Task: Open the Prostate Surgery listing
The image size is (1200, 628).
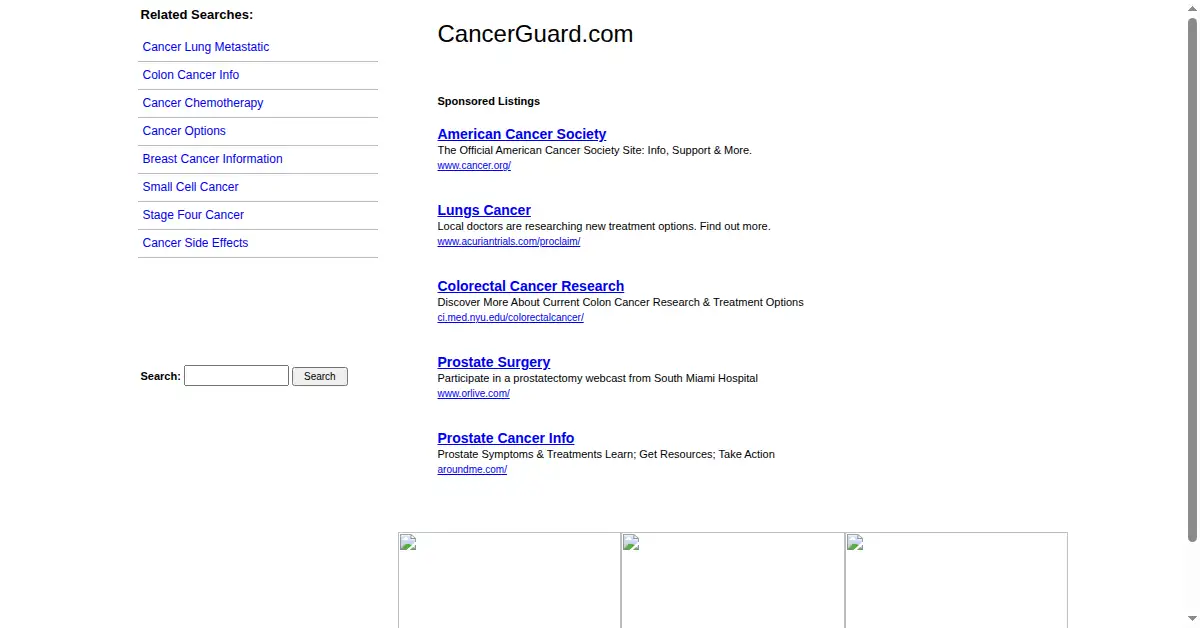Action: [x=494, y=362]
